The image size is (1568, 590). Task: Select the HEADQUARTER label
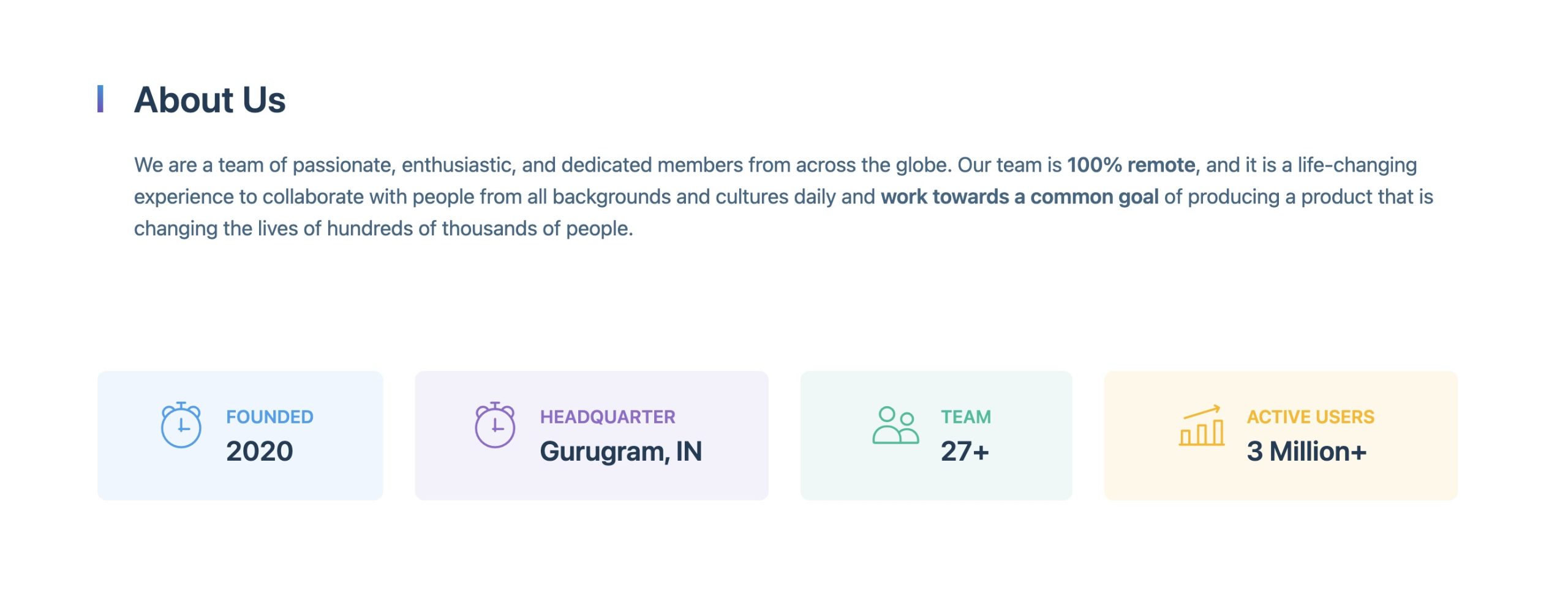pos(608,417)
